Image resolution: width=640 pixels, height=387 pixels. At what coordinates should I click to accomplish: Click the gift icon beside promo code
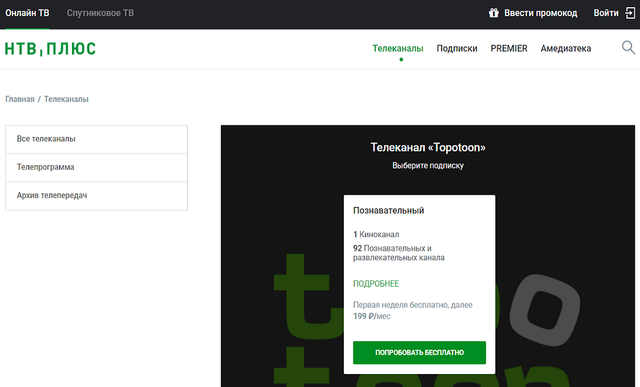pos(493,13)
